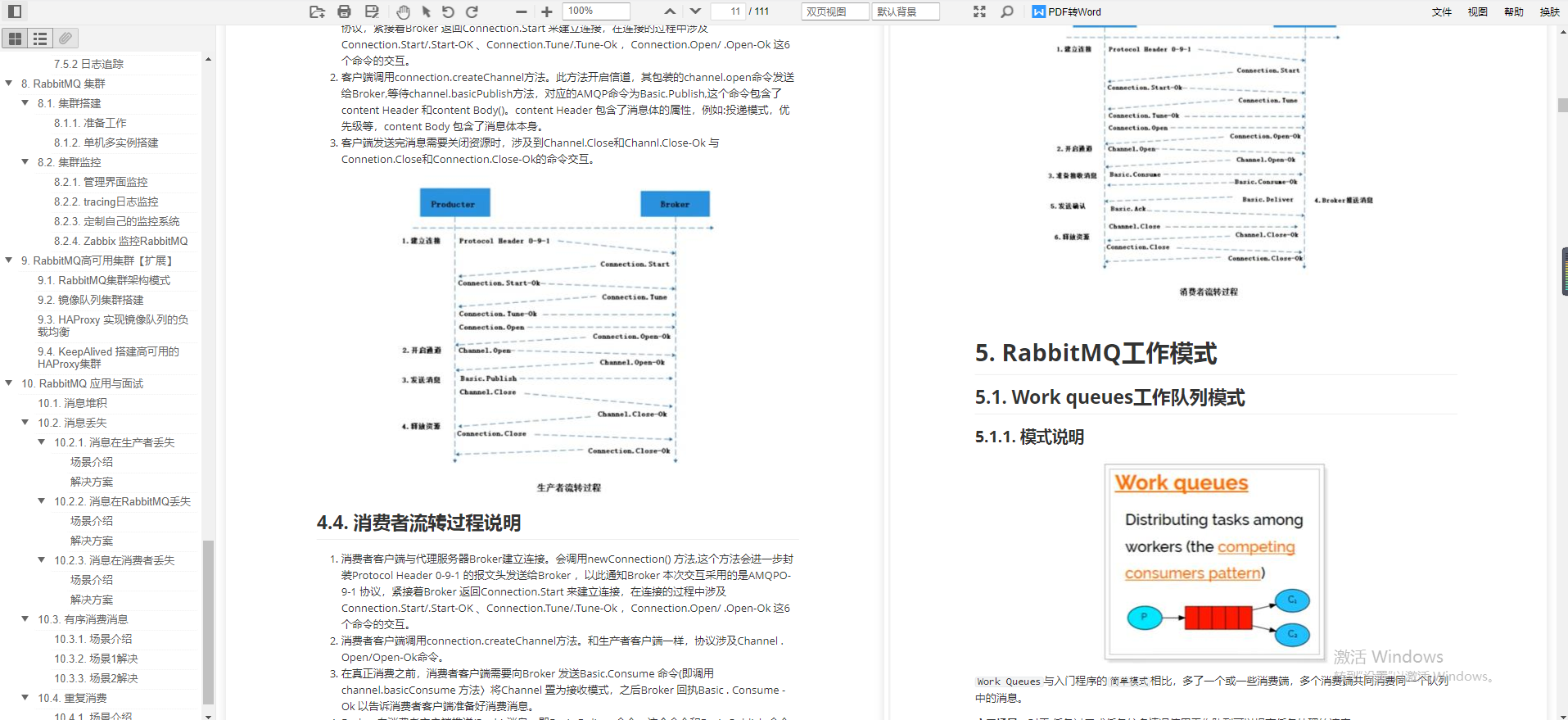Zoom out with the minus icon
The image size is (1568, 720).
(522, 11)
